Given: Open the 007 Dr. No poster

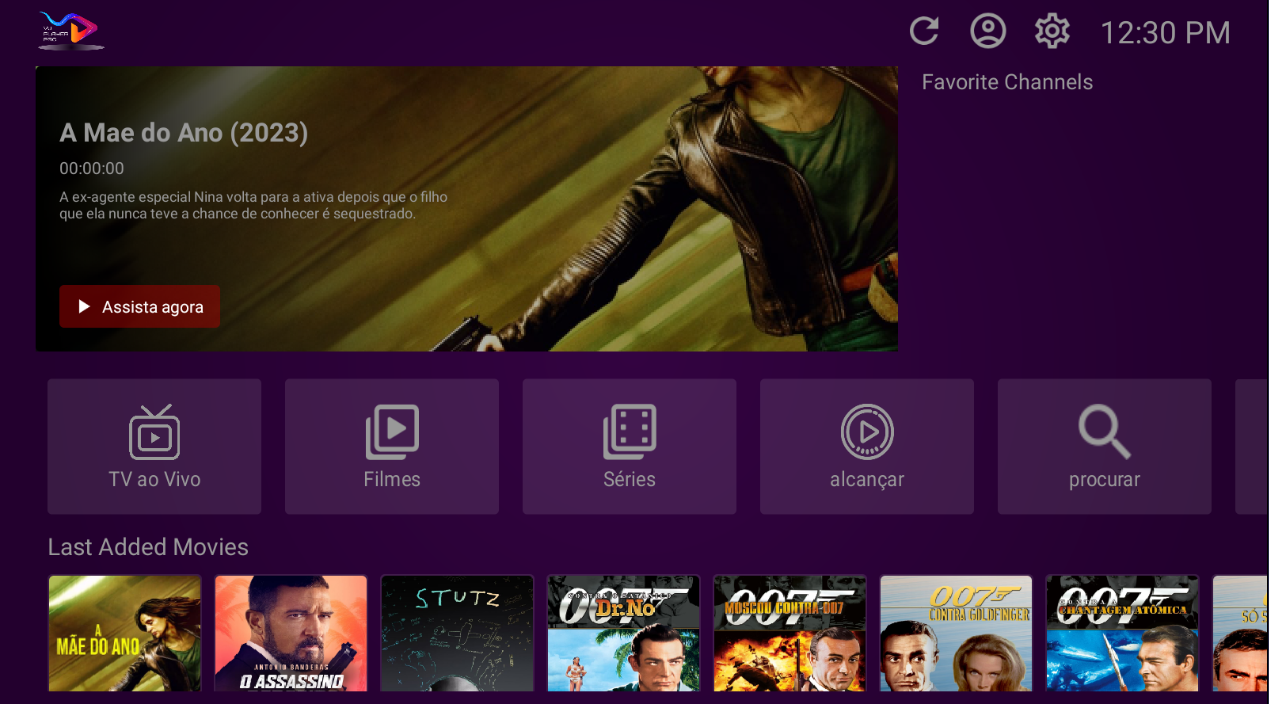Looking at the screenshot, I should (x=623, y=633).
